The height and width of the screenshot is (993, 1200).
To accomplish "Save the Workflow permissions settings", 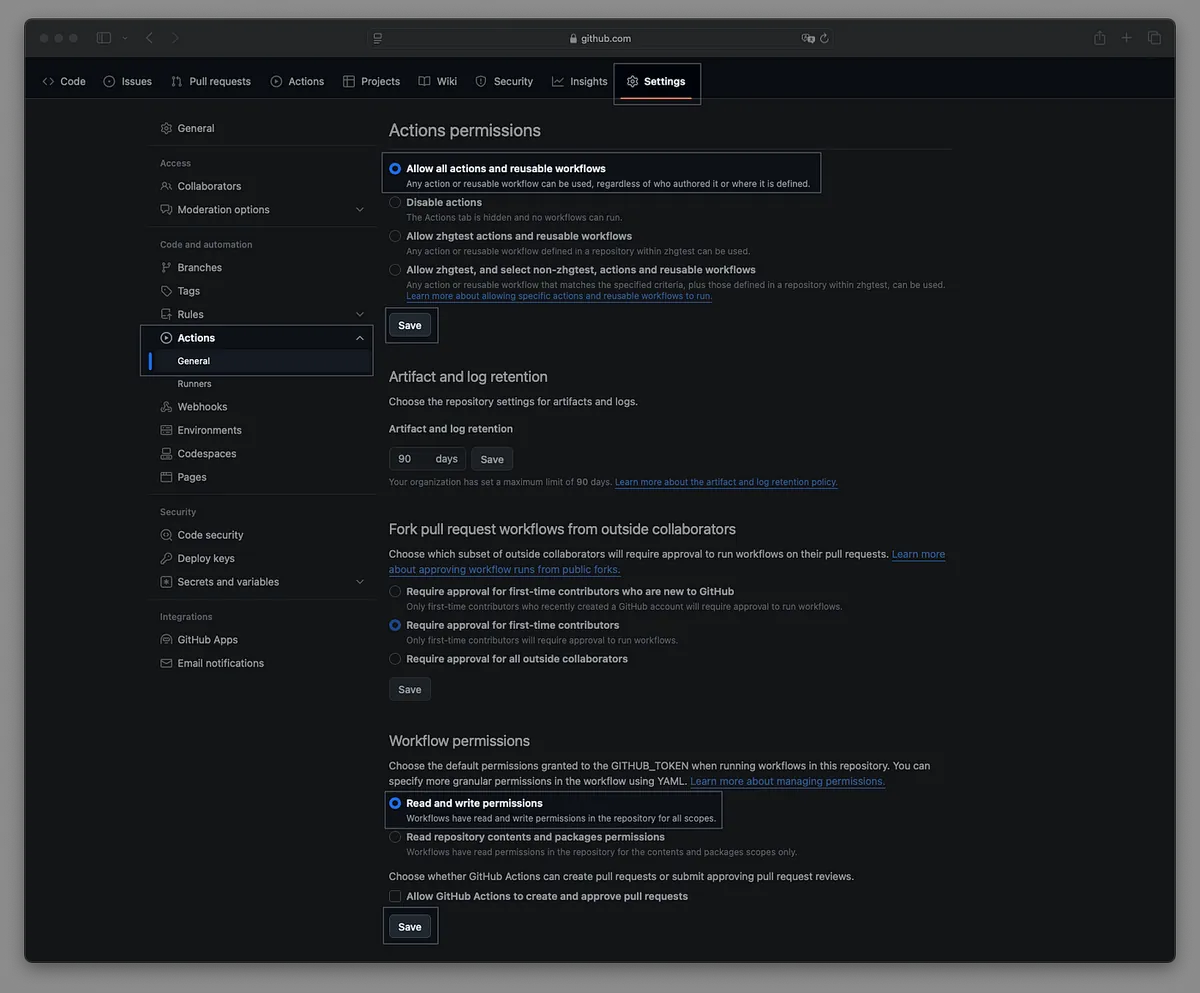I will click(410, 927).
